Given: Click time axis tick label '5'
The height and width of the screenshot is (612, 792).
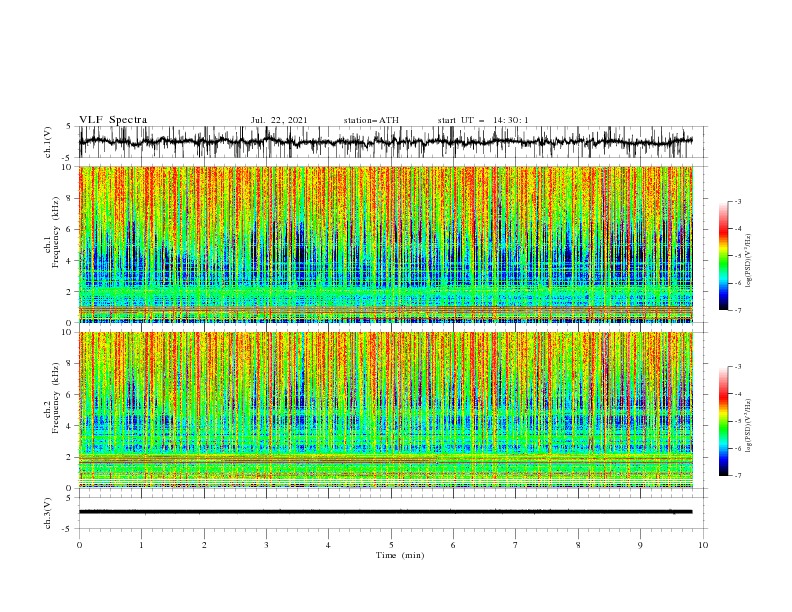Looking at the screenshot, I should click(391, 545).
